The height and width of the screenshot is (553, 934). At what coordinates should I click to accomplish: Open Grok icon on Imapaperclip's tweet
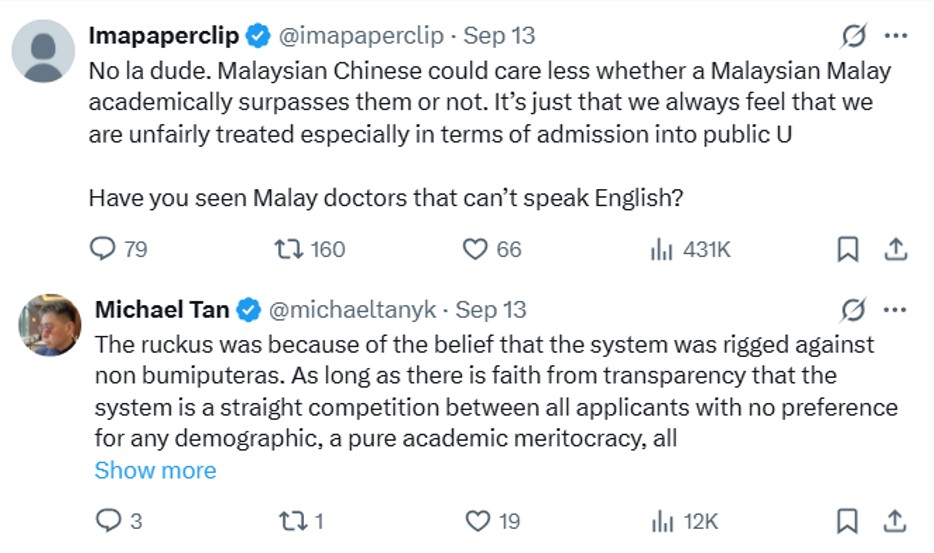tap(853, 37)
